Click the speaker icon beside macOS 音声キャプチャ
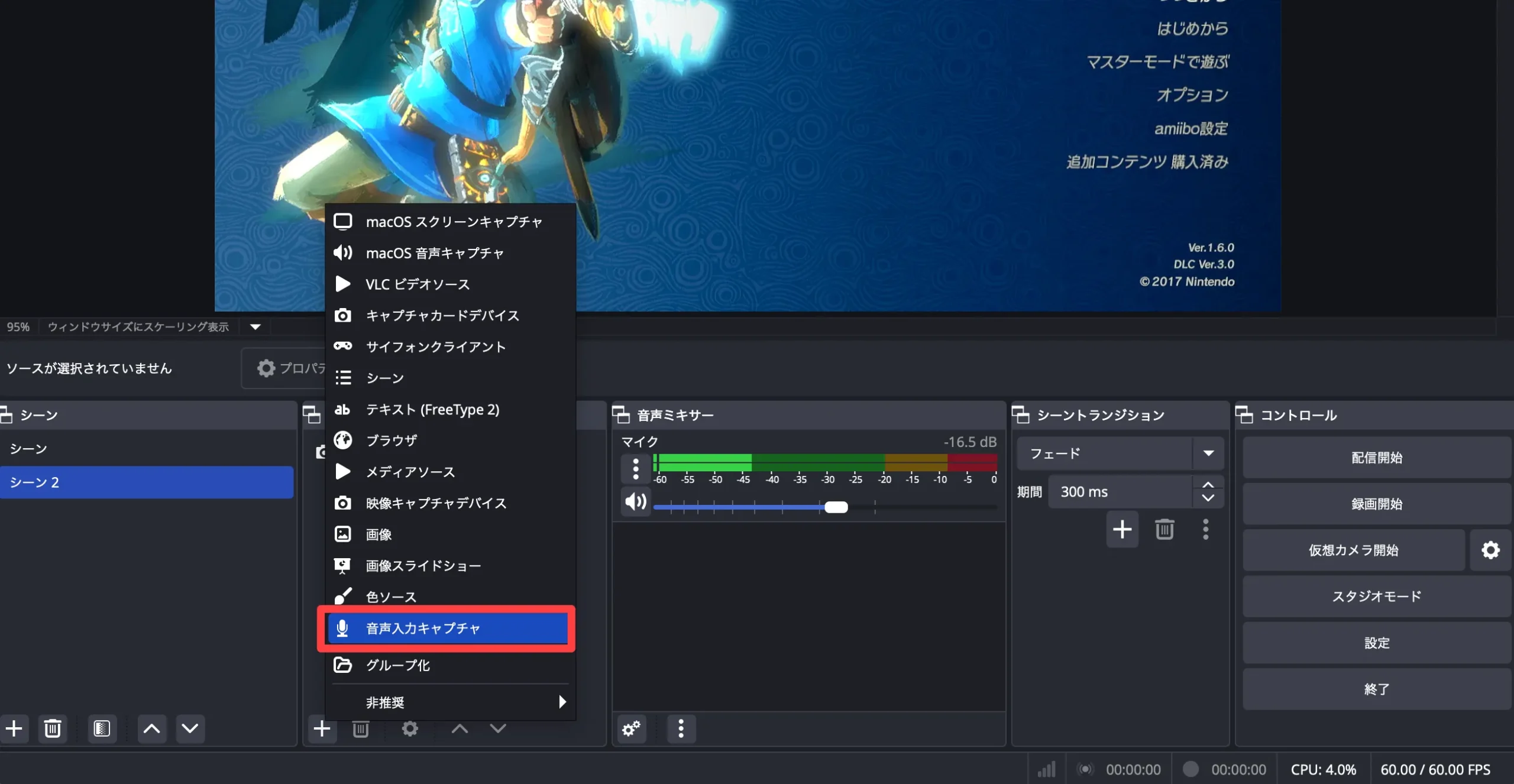The image size is (1514, 784). (343, 253)
